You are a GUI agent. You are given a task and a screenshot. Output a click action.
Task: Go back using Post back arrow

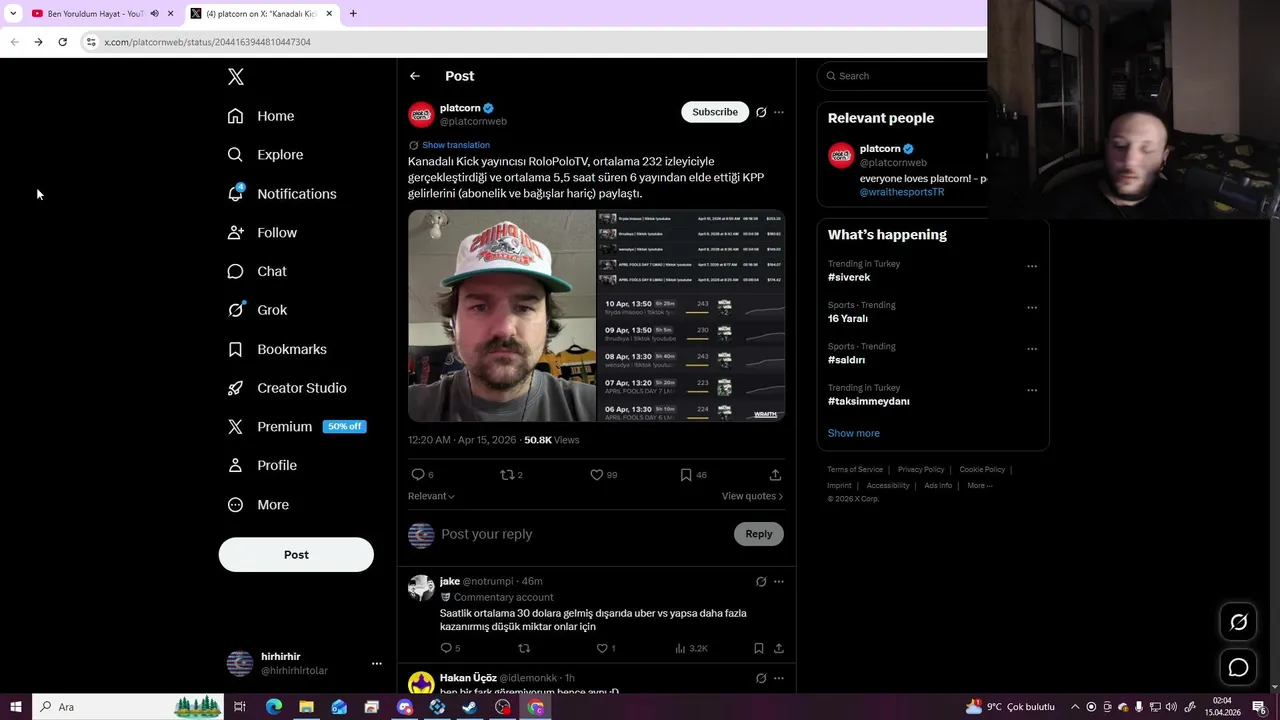(415, 76)
